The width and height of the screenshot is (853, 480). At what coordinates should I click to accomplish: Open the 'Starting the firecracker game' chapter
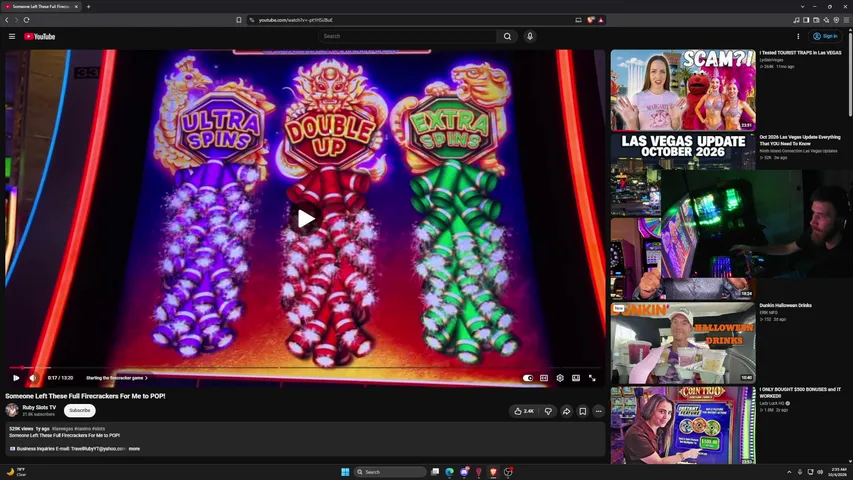(x=116, y=378)
